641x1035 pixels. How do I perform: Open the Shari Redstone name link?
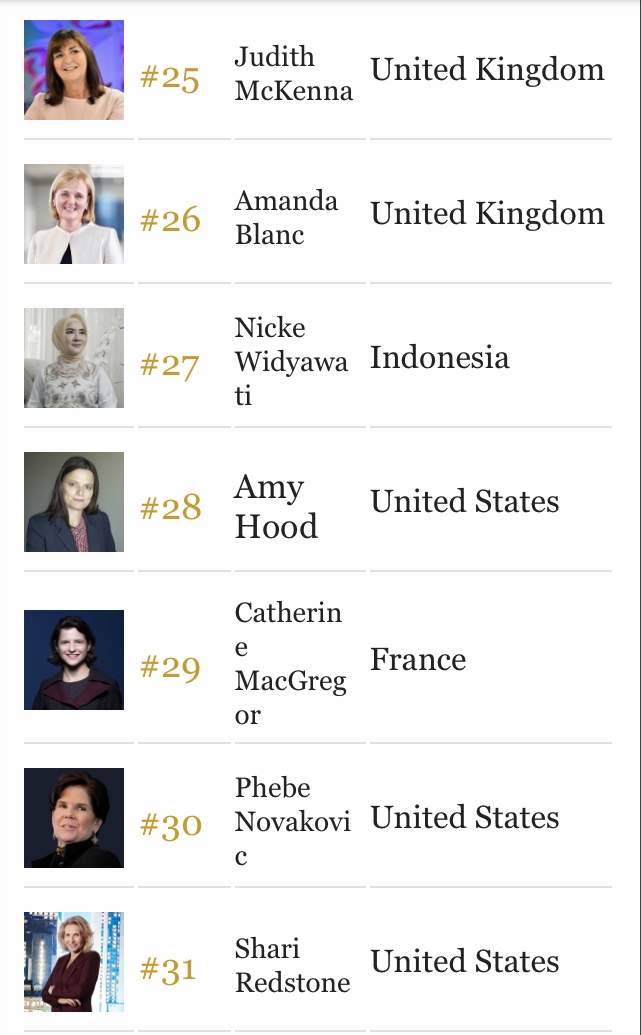[292, 965]
